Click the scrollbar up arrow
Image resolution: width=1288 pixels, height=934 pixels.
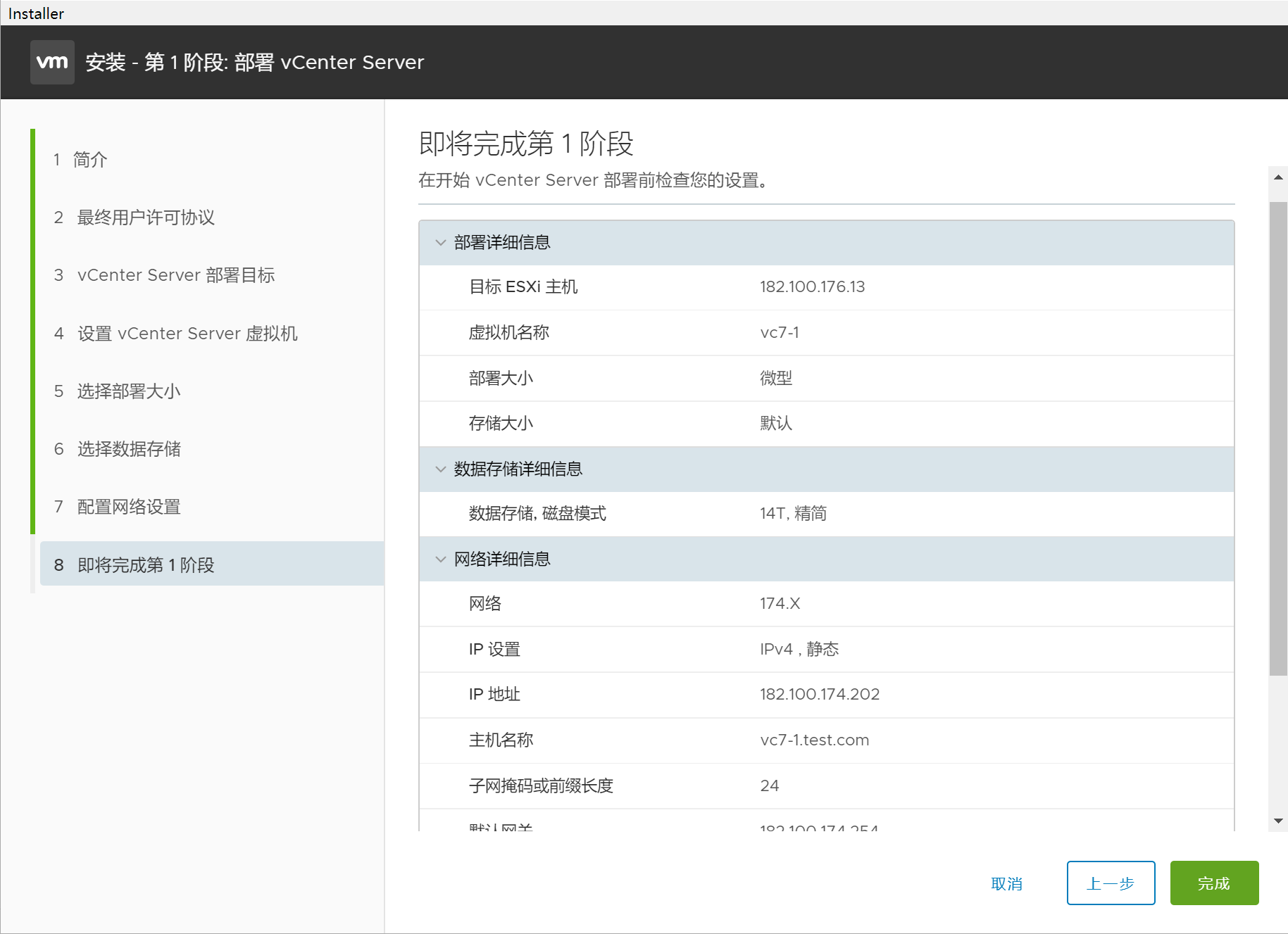[1278, 177]
